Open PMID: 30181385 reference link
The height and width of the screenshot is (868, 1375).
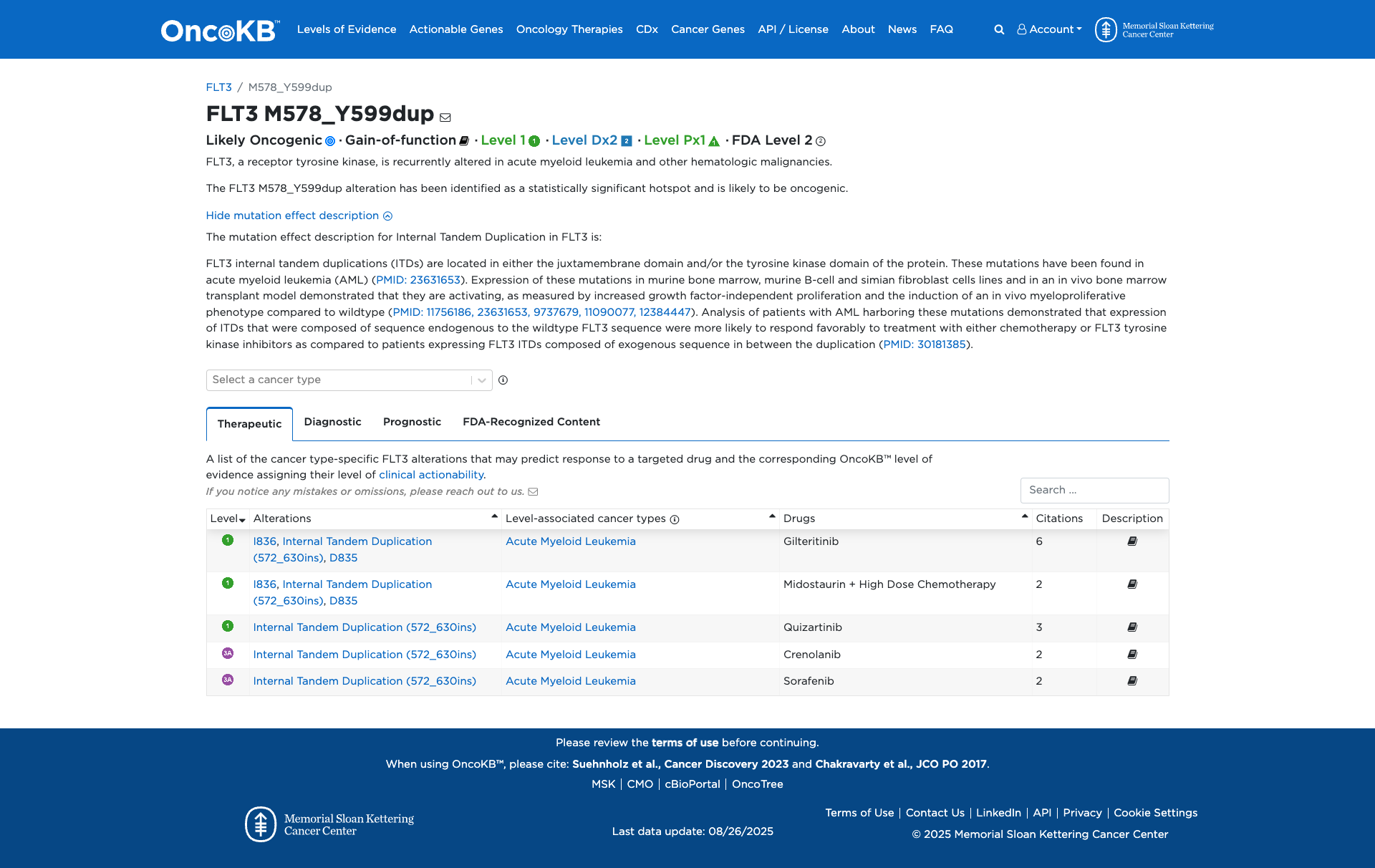pyautogui.click(x=924, y=344)
